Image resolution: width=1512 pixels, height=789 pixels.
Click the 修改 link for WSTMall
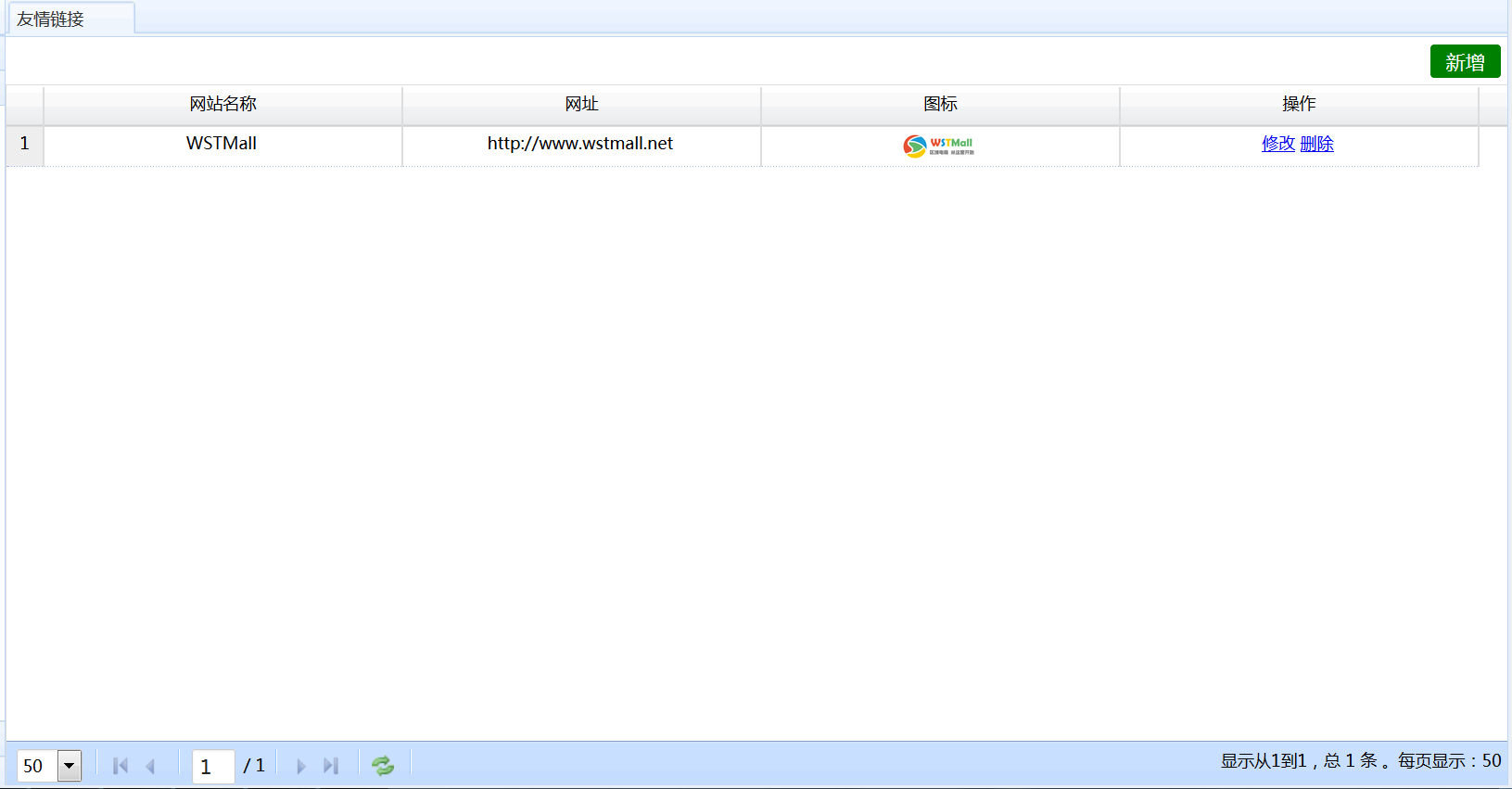[1278, 144]
